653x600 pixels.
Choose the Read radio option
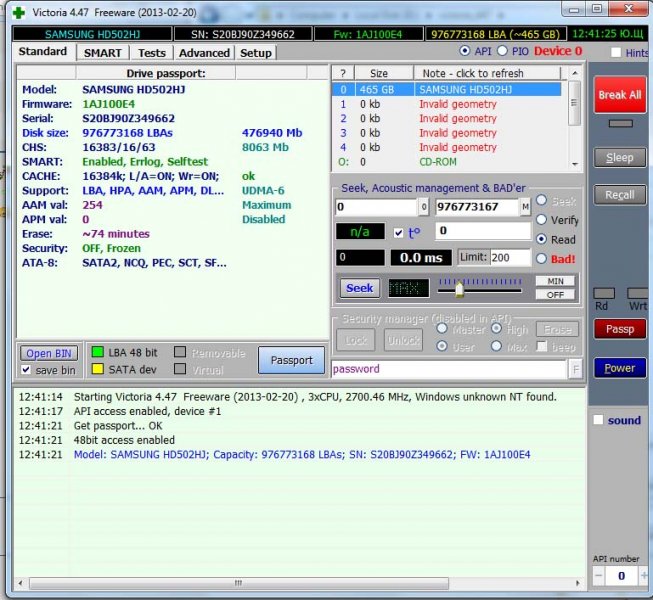click(x=541, y=239)
